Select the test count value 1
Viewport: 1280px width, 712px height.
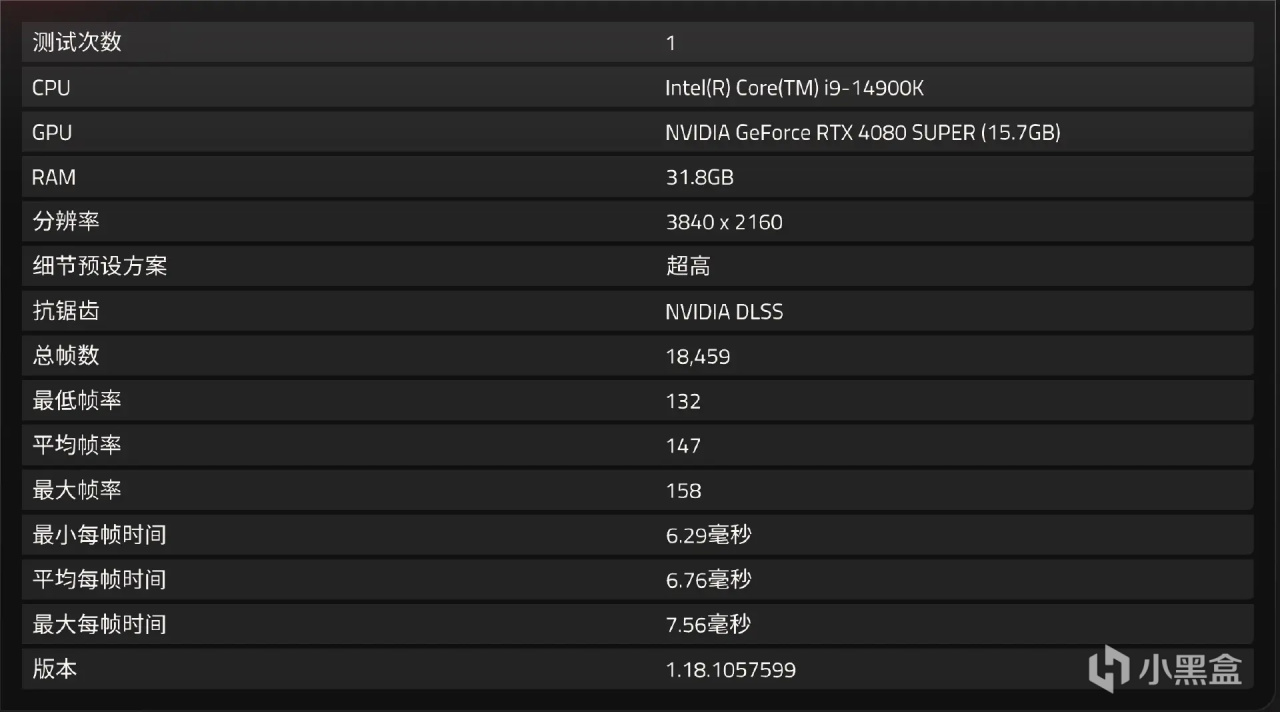670,43
